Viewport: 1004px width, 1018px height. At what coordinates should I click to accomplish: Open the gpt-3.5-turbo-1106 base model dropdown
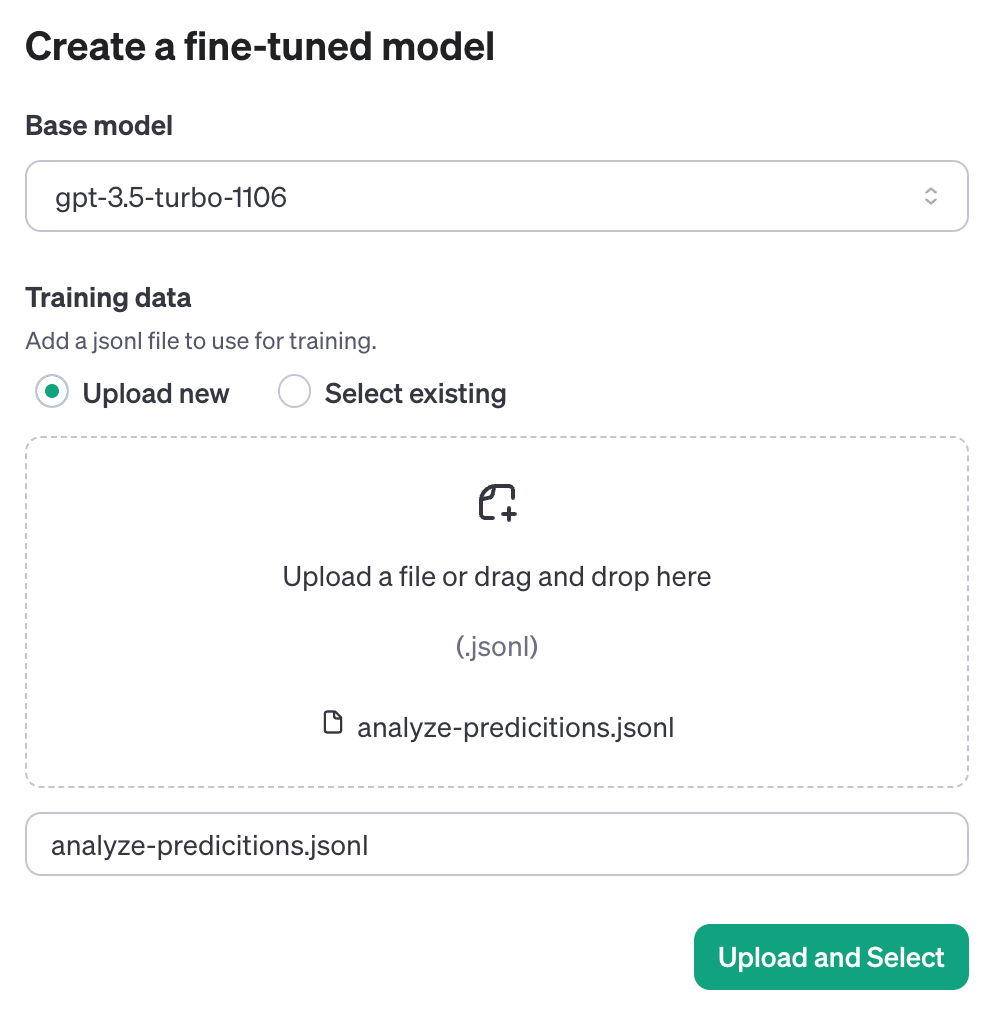pyautogui.click(x=496, y=197)
